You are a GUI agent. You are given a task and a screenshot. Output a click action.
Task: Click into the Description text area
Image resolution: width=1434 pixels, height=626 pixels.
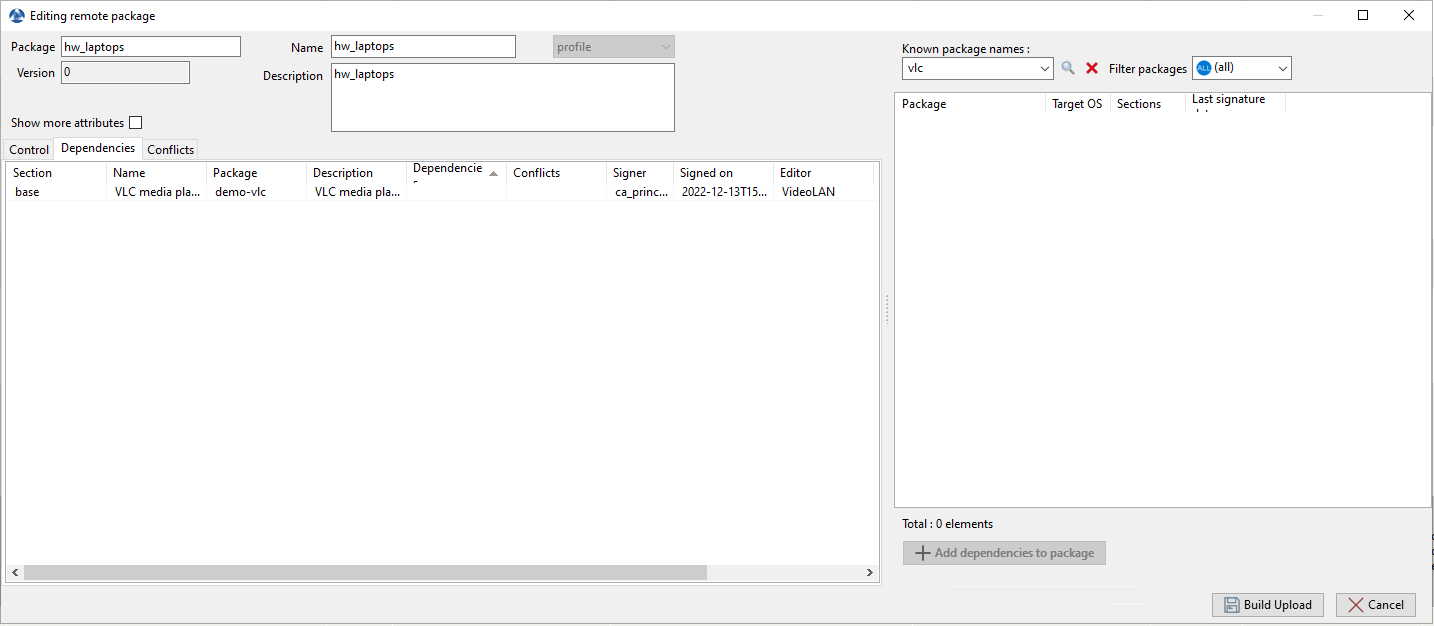pos(502,97)
